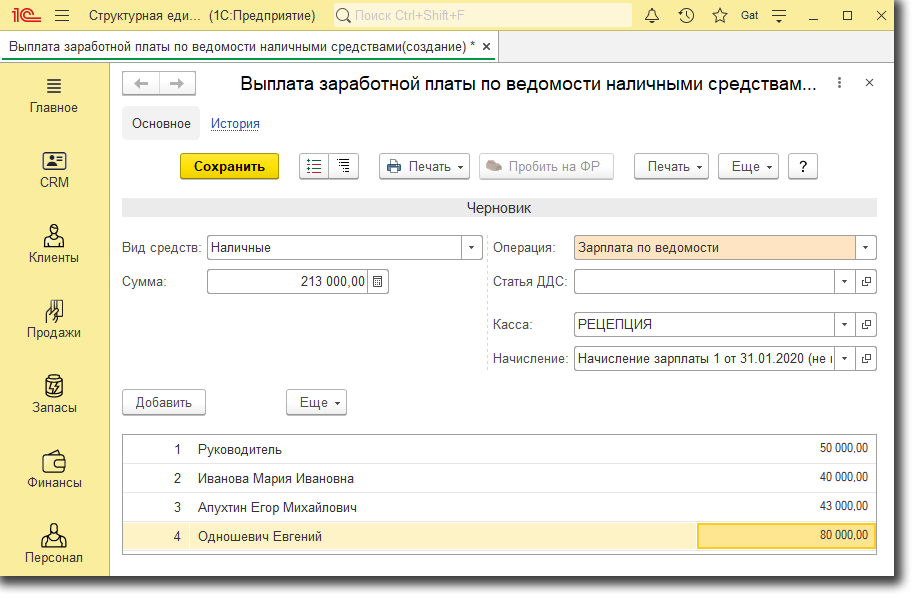Image resolution: width=920 pixels, height=600 pixels.
Task: Open help with the ? button
Action: click(803, 167)
